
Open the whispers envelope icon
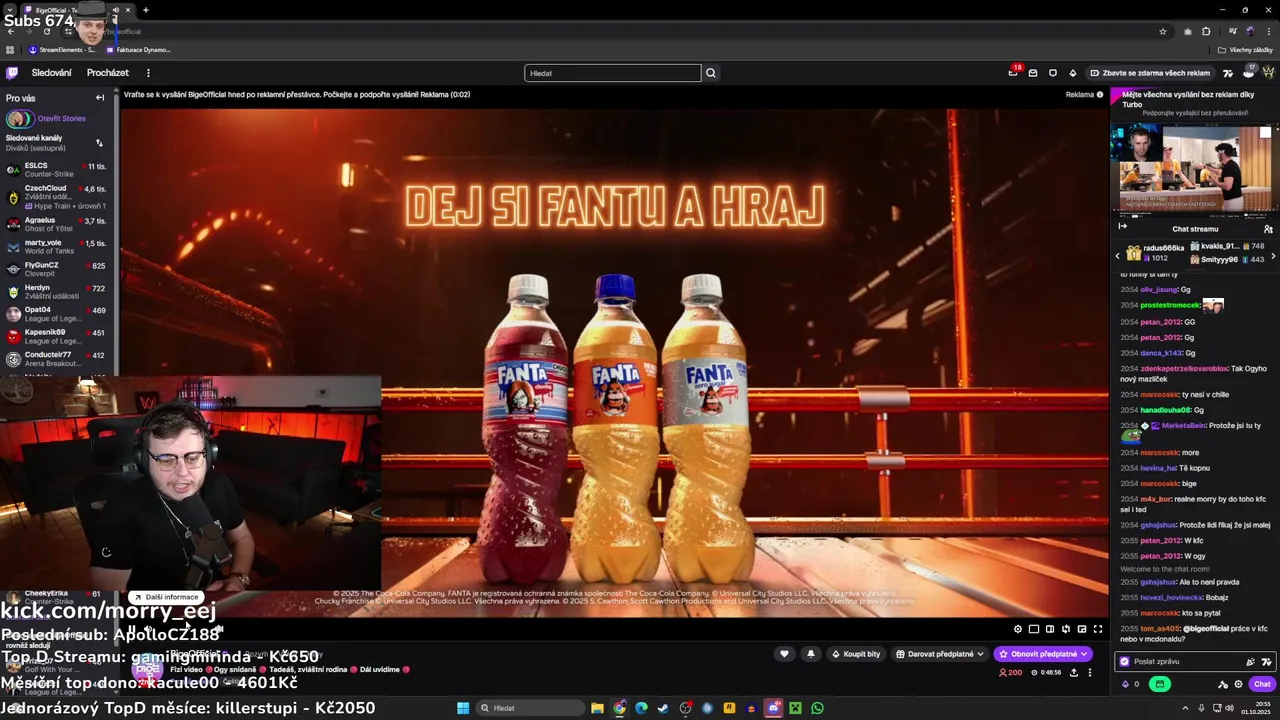coord(1033,73)
